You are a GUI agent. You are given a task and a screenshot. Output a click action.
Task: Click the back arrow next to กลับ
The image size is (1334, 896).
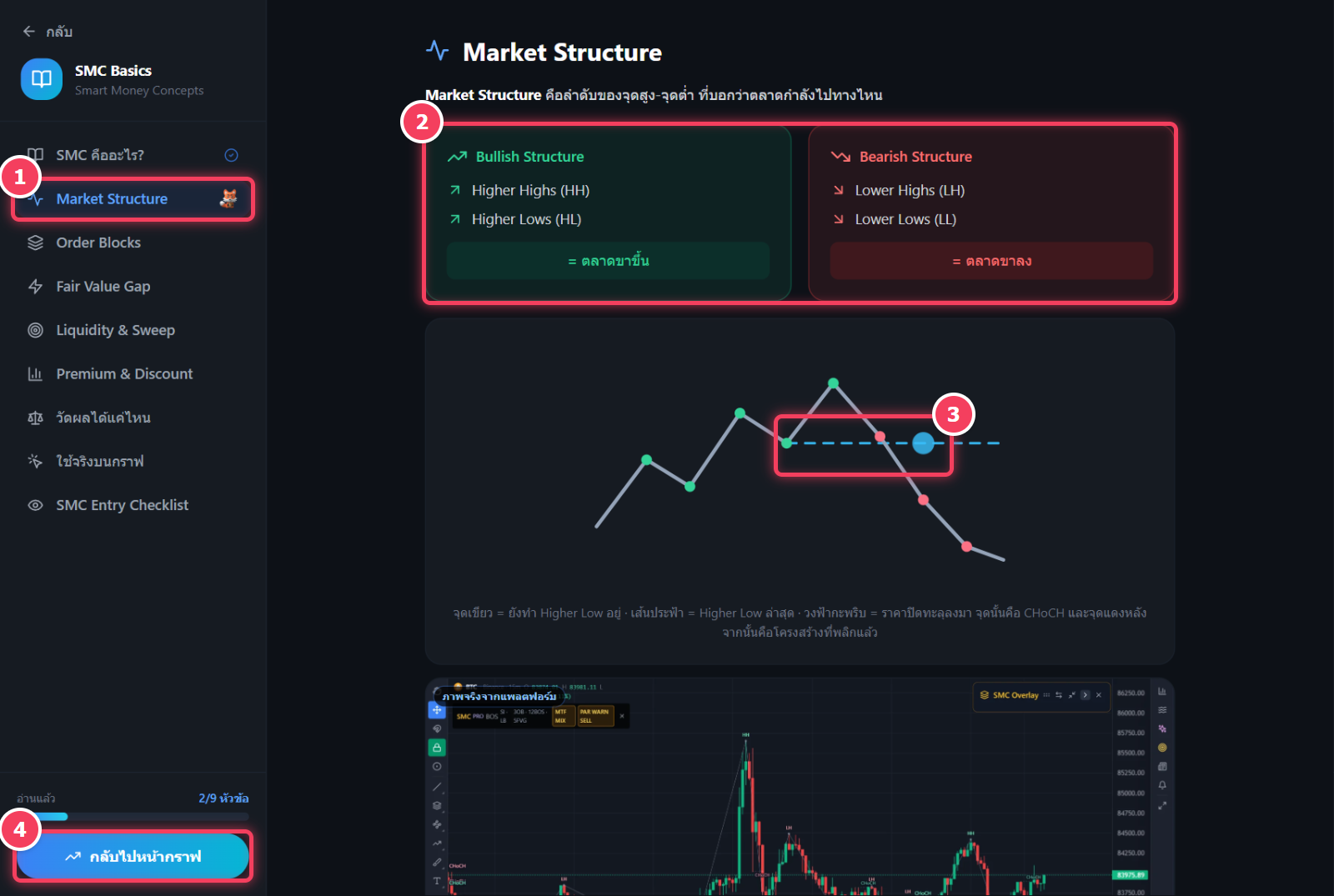click(x=29, y=32)
